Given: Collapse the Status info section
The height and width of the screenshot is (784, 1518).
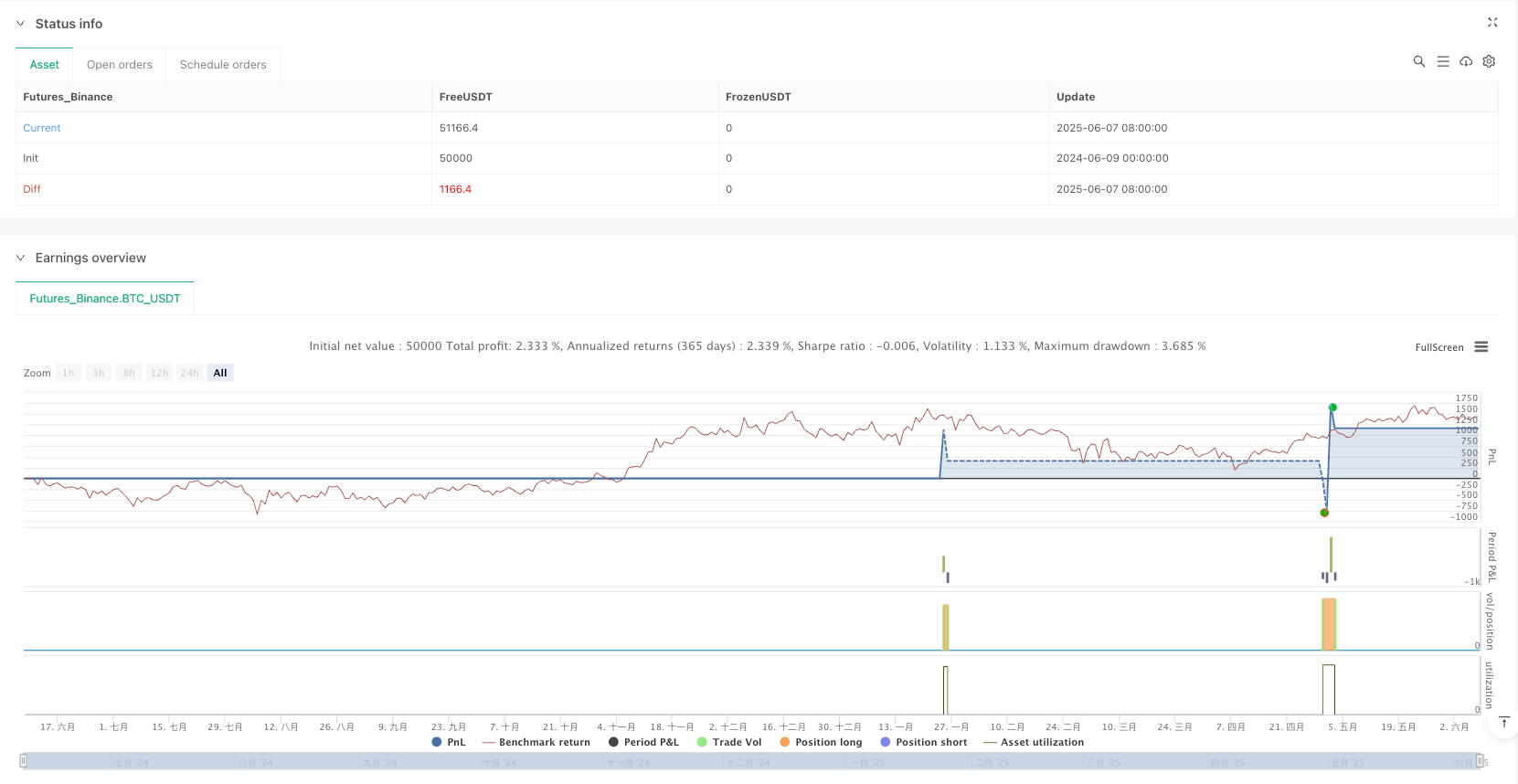Looking at the screenshot, I should [x=20, y=24].
